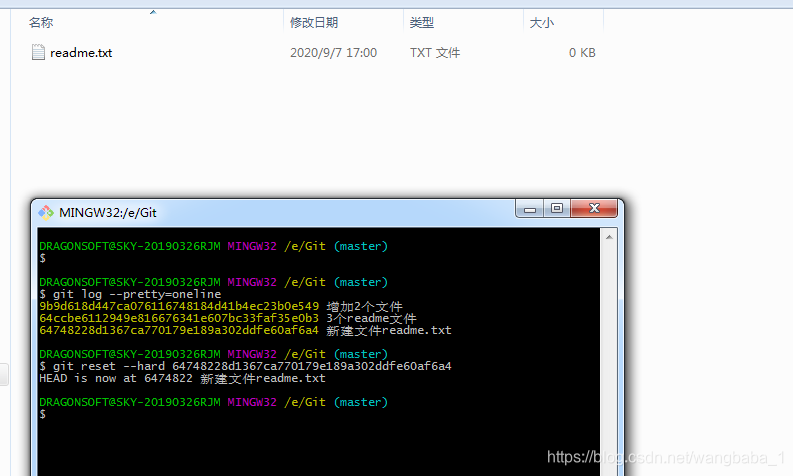The height and width of the screenshot is (476, 793).
Task: Minimize the MINGW32 Git Bash window
Action: (530, 208)
